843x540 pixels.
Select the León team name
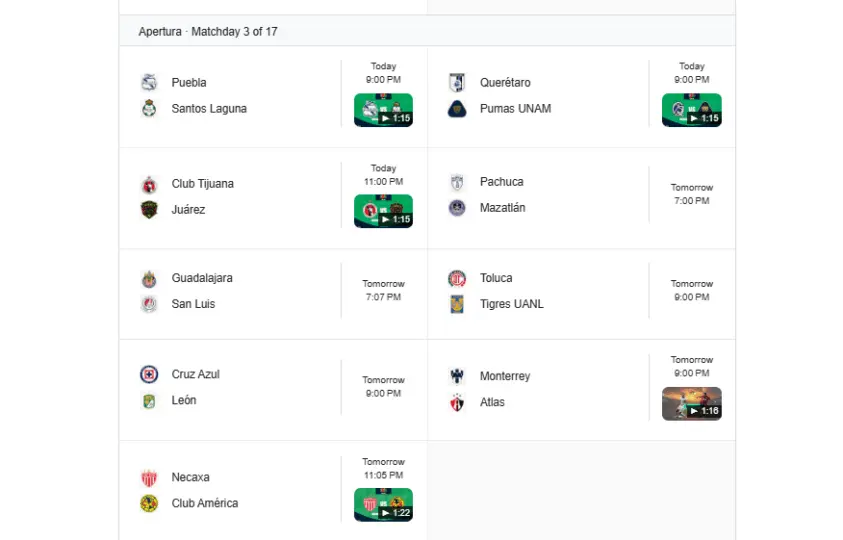pyautogui.click(x=184, y=400)
